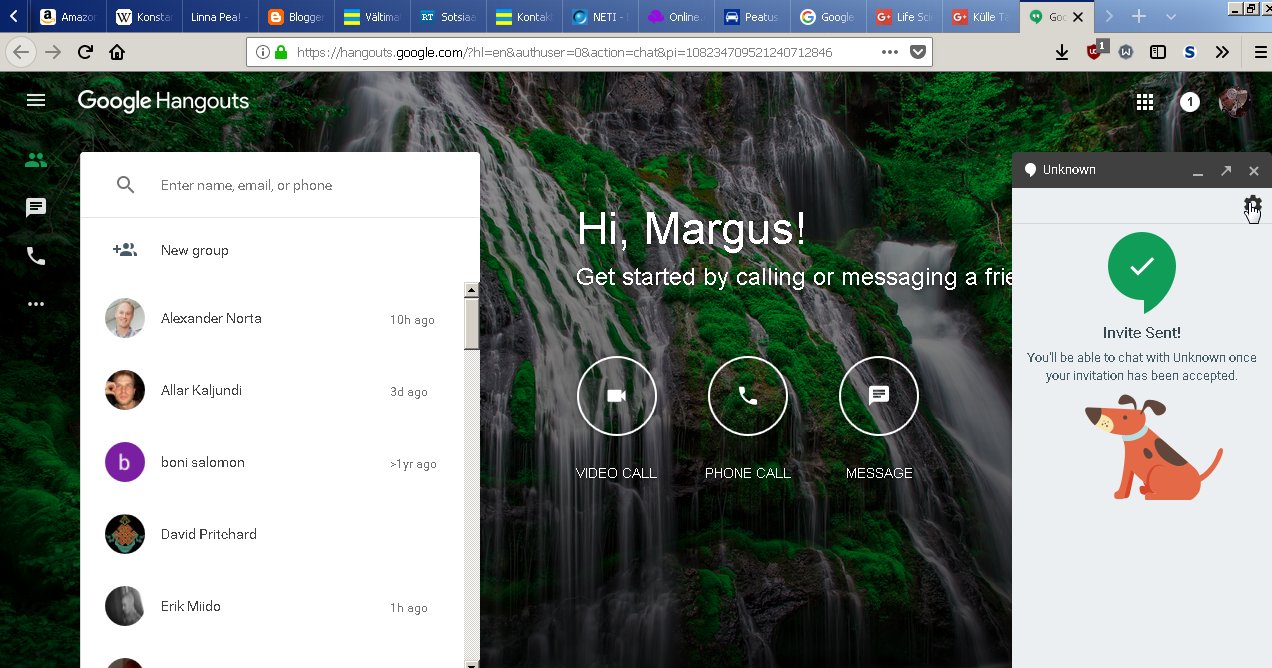This screenshot has height=668, width=1272.
Task: Open the notifications badge showing 1
Action: pos(1189,102)
